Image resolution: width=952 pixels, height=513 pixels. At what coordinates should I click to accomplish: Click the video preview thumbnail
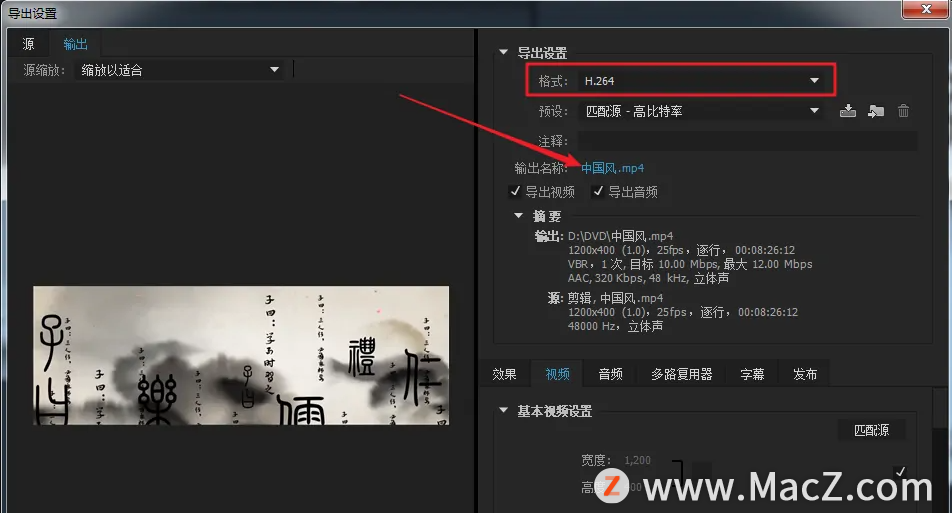241,355
